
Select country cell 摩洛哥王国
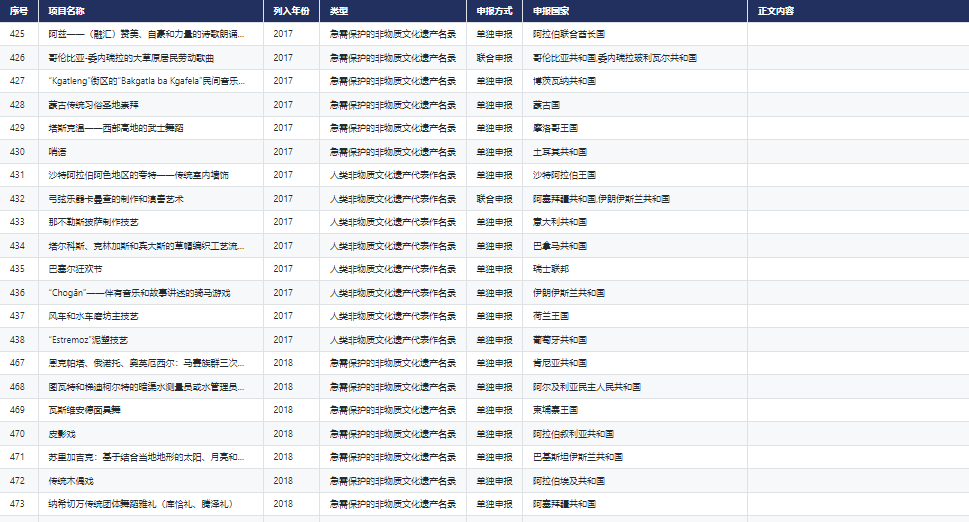(555, 128)
